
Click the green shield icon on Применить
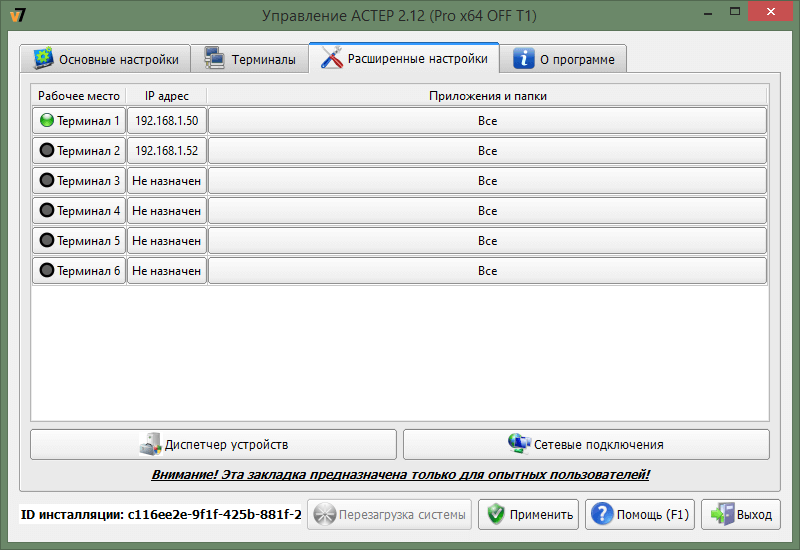(x=495, y=514)
